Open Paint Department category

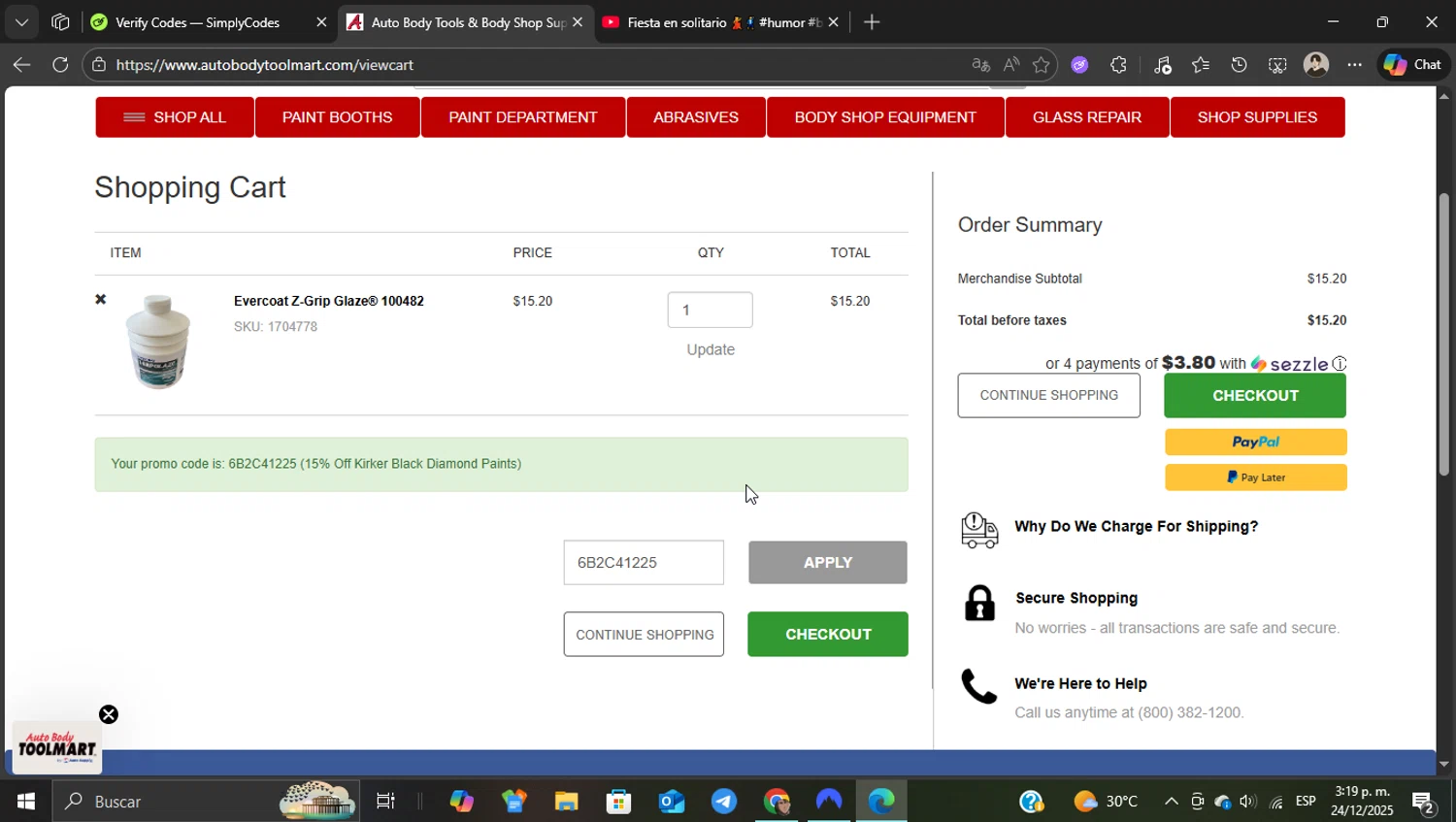(523, 117)
